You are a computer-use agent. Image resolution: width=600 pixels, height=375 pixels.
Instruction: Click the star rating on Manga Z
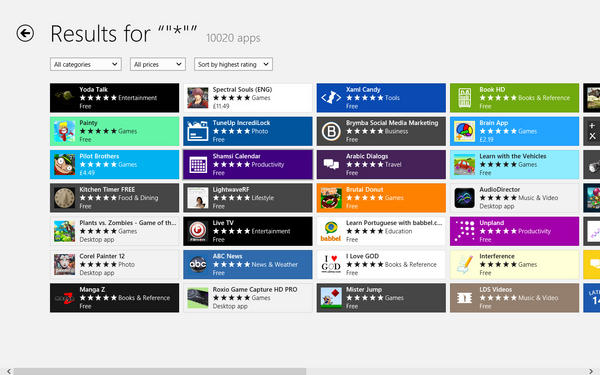pos(98,298)
